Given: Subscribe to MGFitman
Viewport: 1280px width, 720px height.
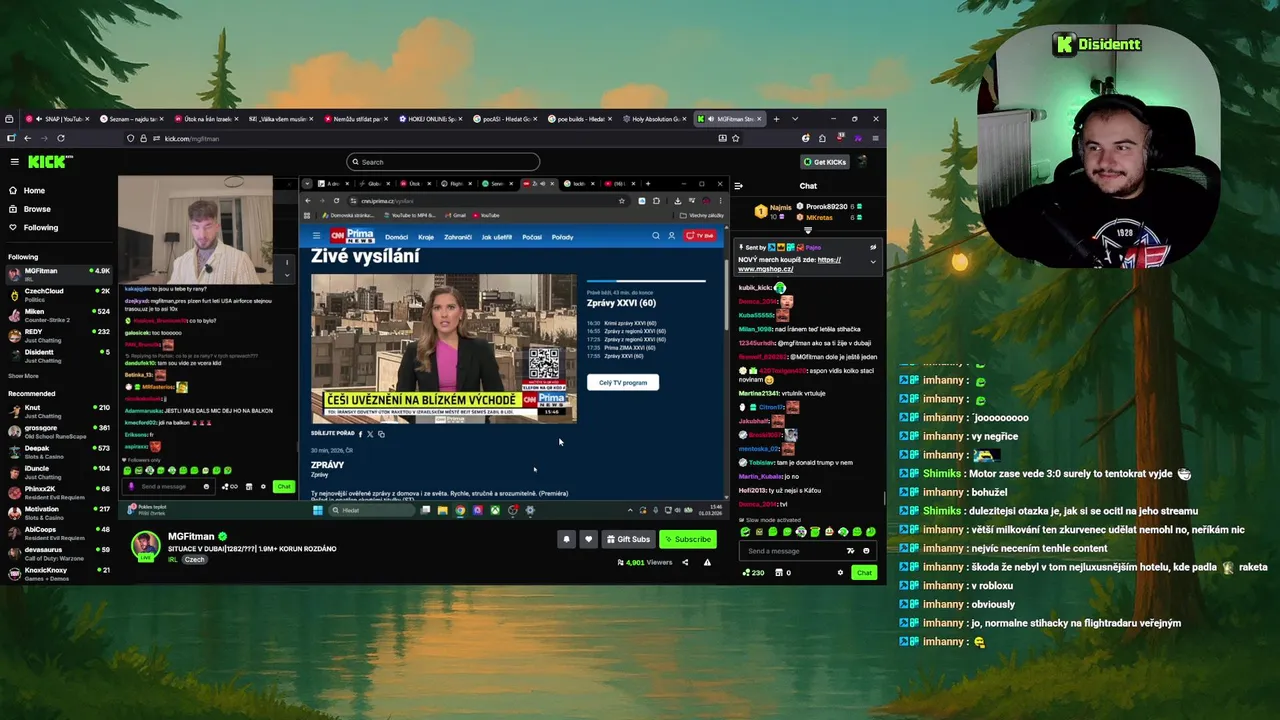Looking at the screenshot, I should coord(688,539).
